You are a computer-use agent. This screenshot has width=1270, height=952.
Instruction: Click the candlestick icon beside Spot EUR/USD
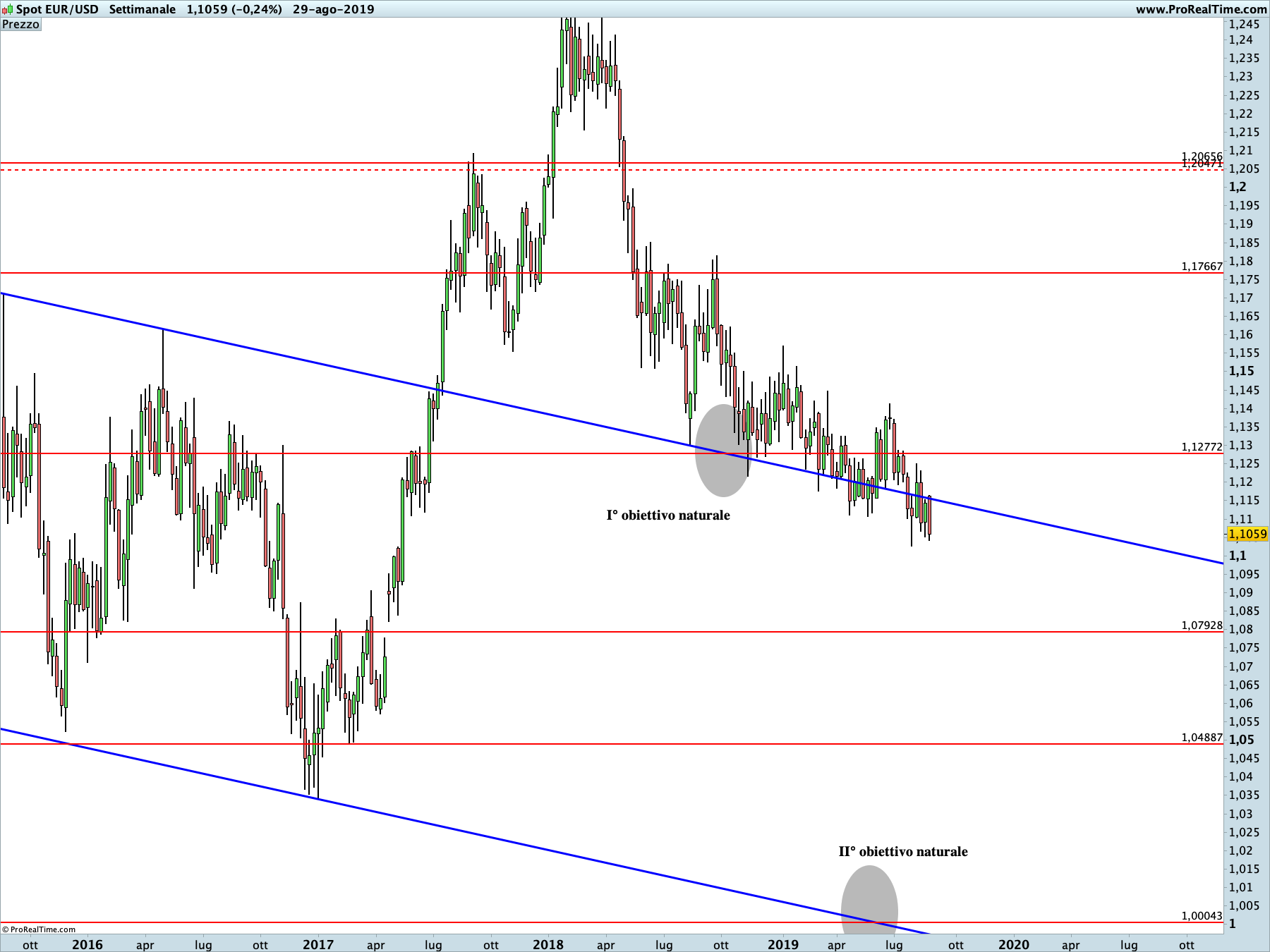point(7,9)
